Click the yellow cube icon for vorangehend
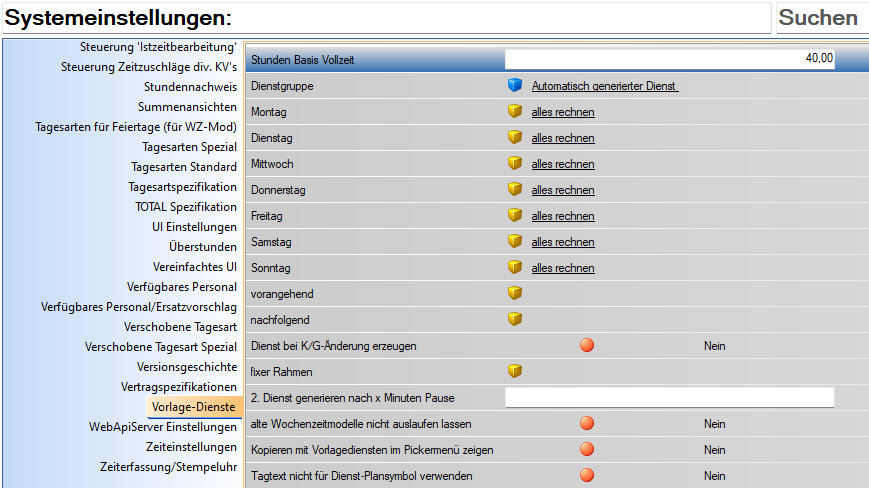 coord(515,294)
